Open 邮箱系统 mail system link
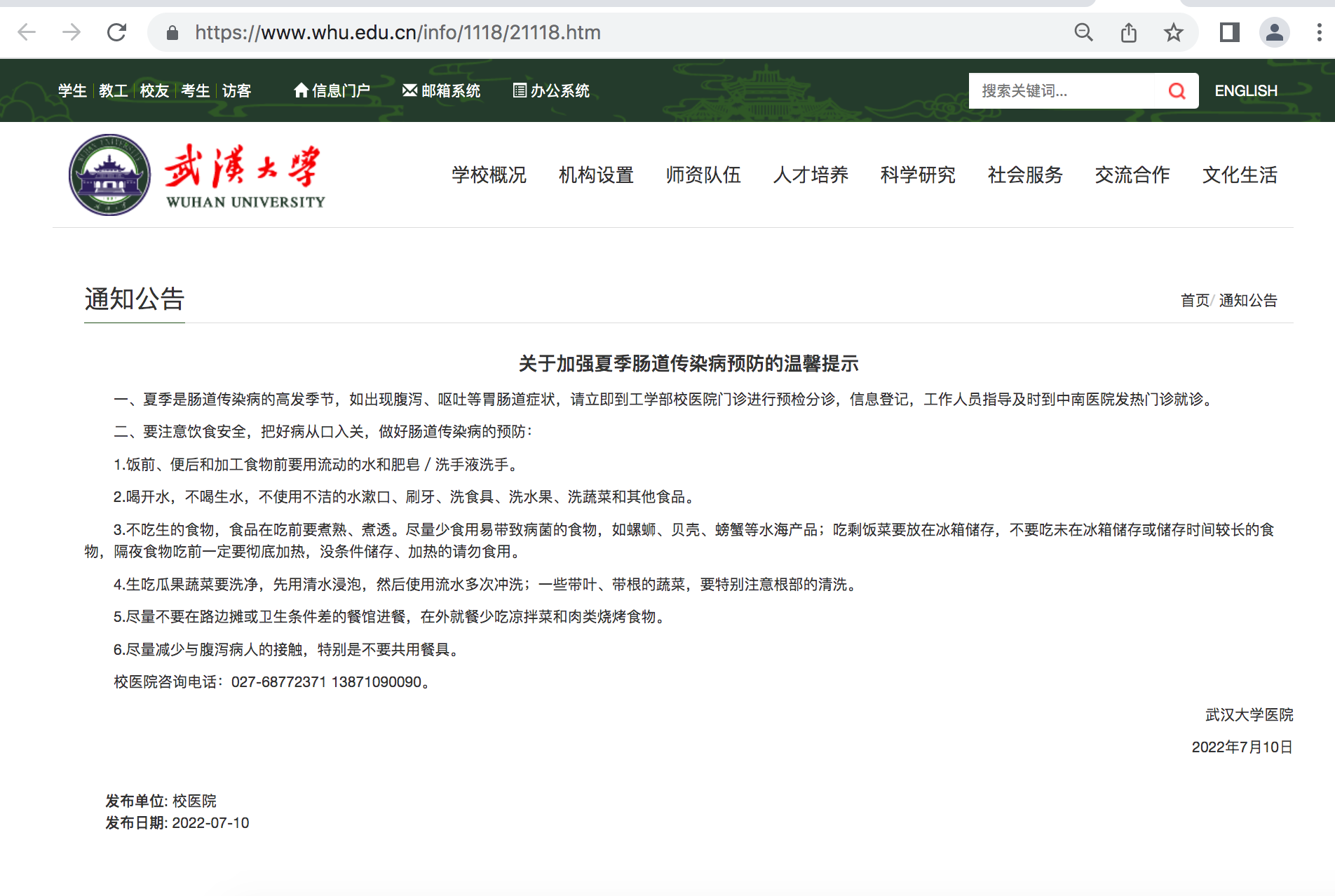 coord(441,90)
